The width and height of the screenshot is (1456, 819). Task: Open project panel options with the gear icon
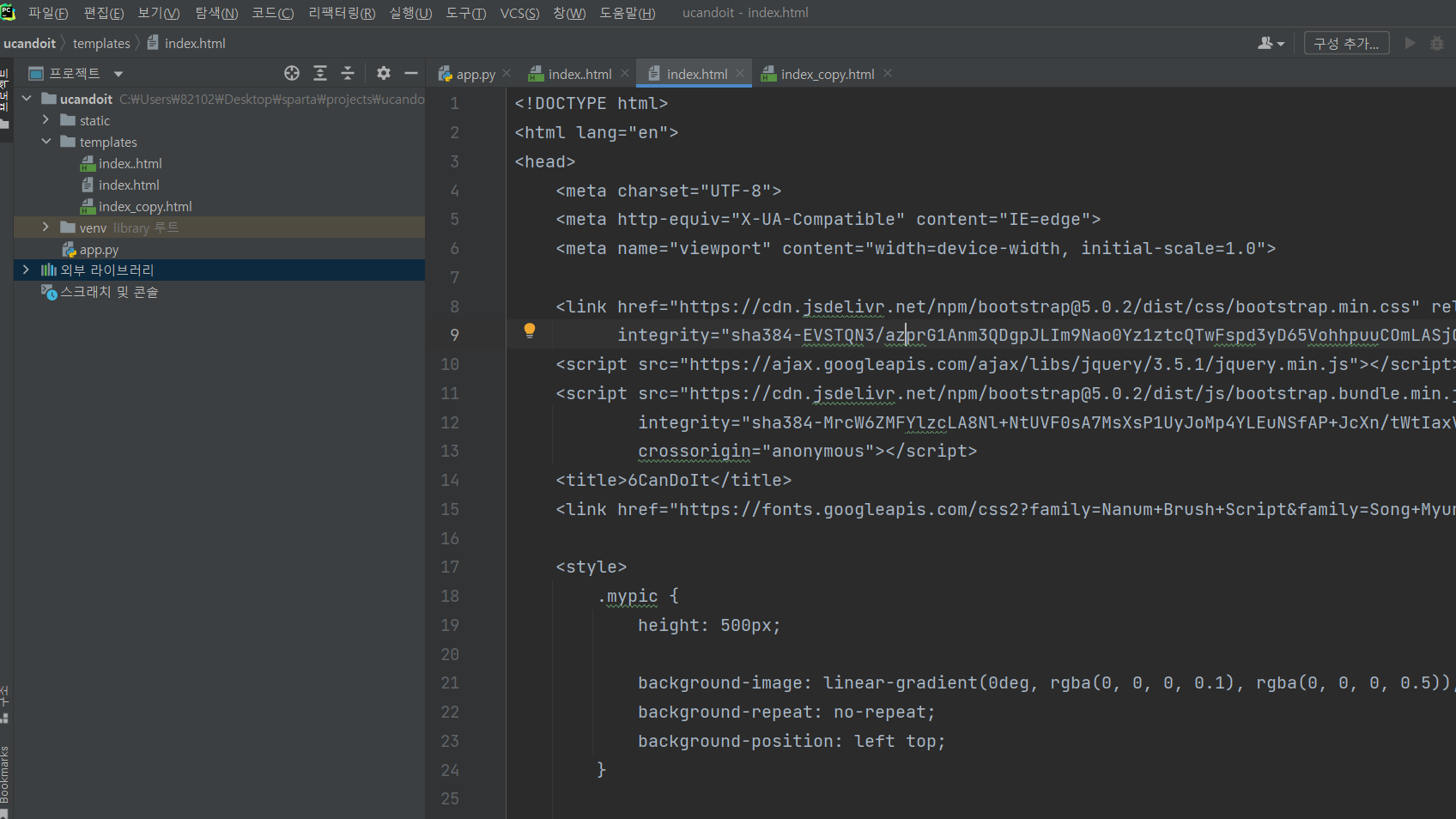point(384,73)
